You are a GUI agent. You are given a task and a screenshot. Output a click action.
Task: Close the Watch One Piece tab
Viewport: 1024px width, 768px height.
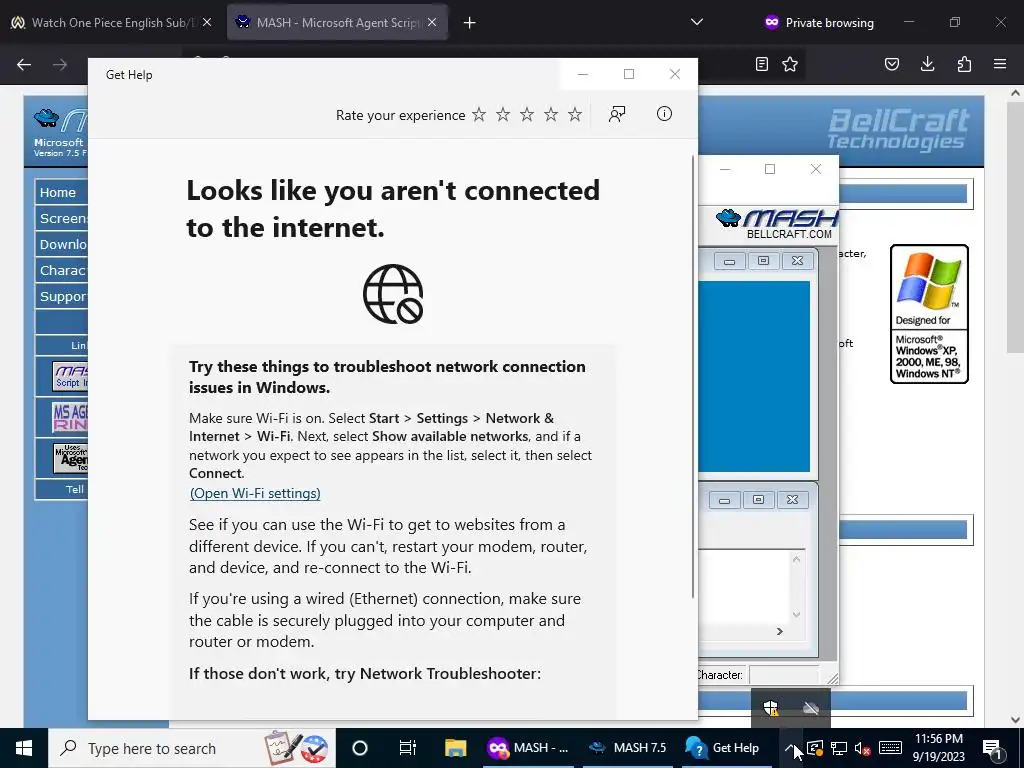pos(207,22)
